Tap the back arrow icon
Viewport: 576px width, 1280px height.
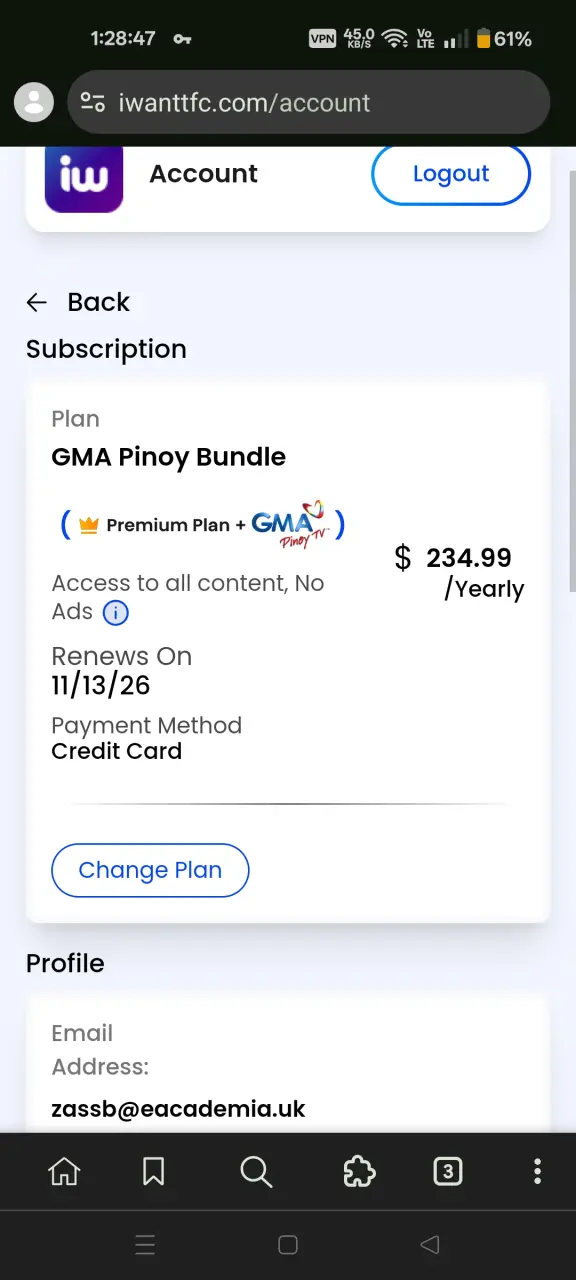[37, 302]
